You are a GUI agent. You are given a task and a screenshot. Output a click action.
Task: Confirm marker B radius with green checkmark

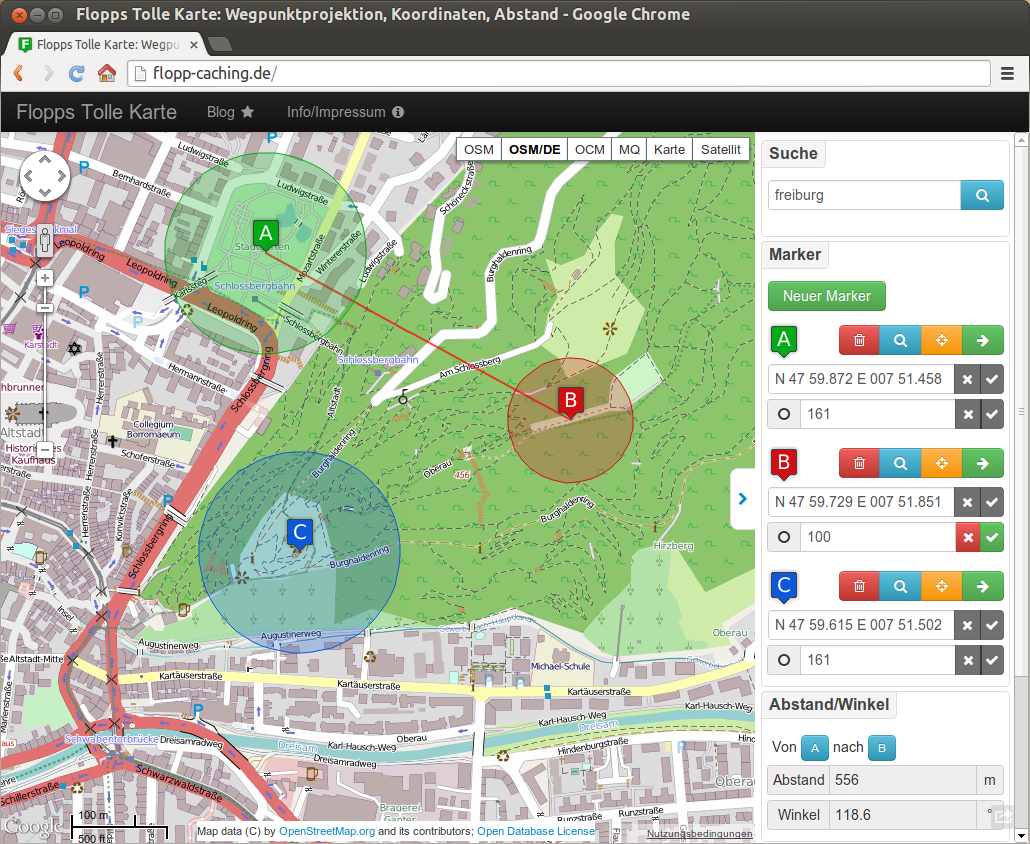click(x=992, y=537)
